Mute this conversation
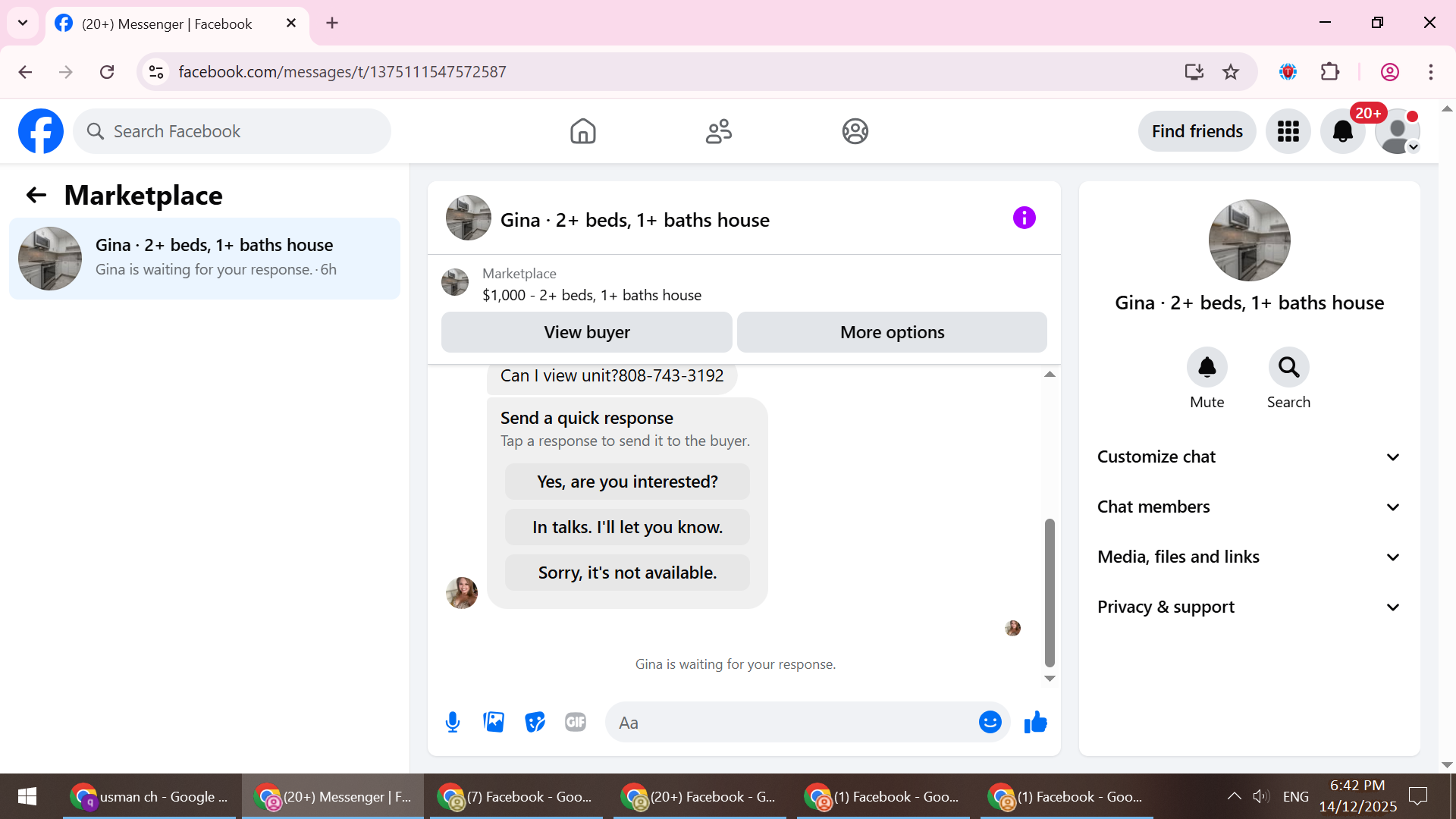 1207,368
